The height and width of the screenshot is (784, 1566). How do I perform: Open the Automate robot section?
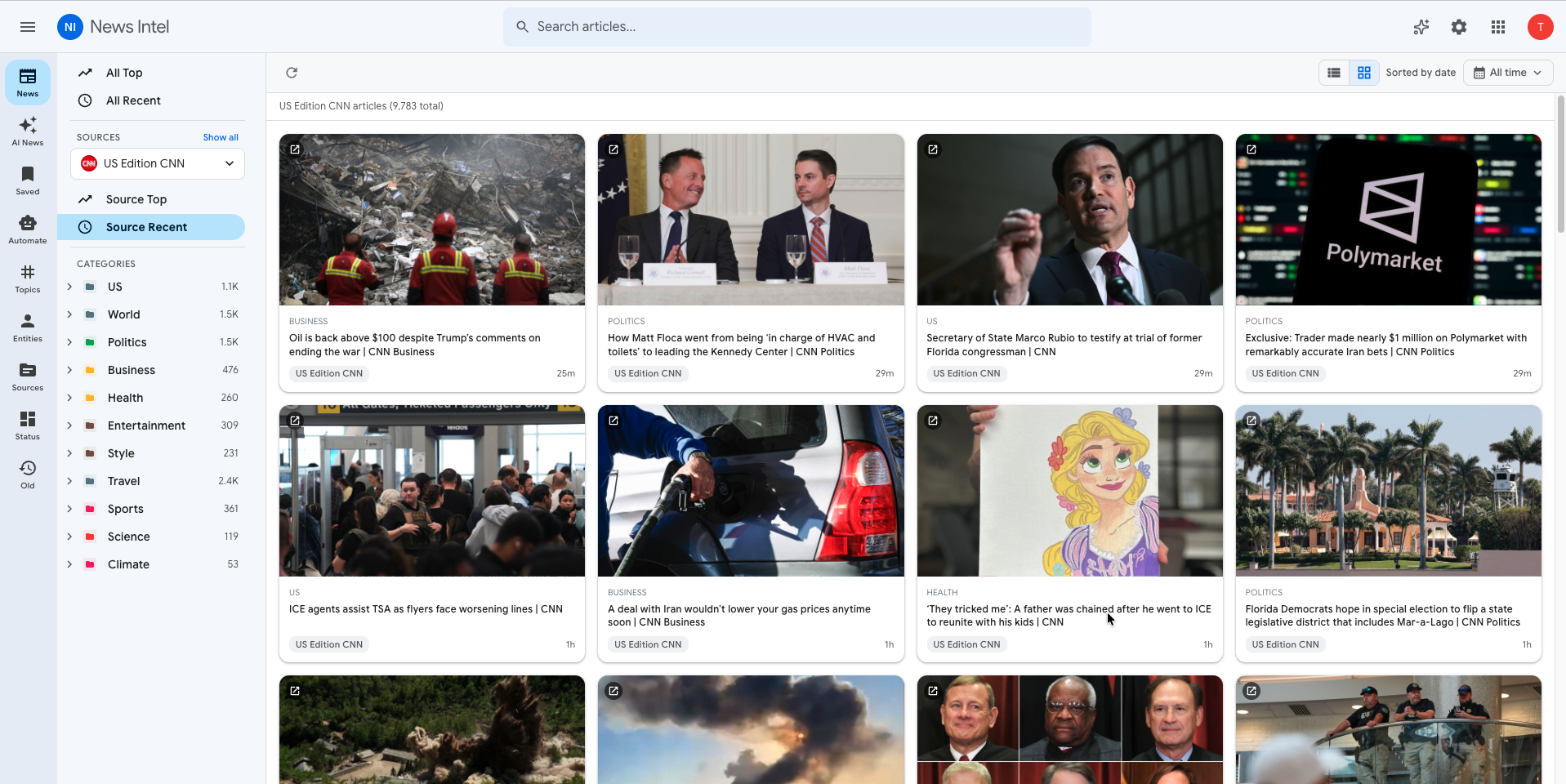pyautogui.click(x=28, y=229)
